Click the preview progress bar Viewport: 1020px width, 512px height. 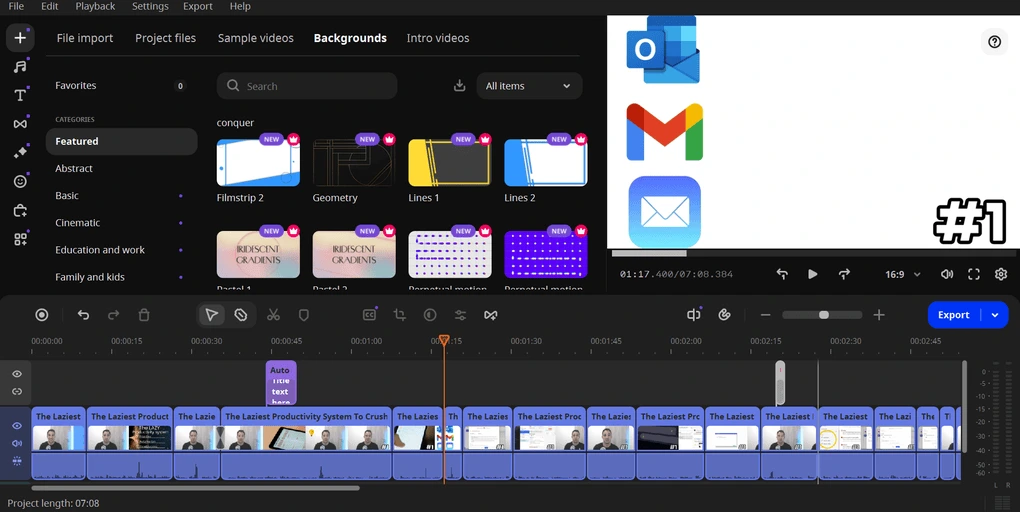pos(813,253)
